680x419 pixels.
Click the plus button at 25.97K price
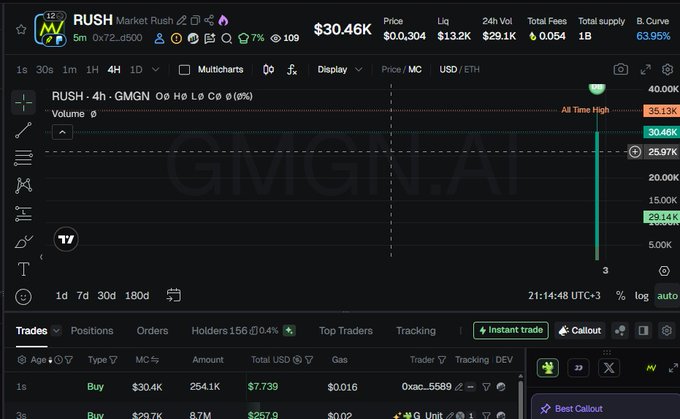tap(635, 152)
